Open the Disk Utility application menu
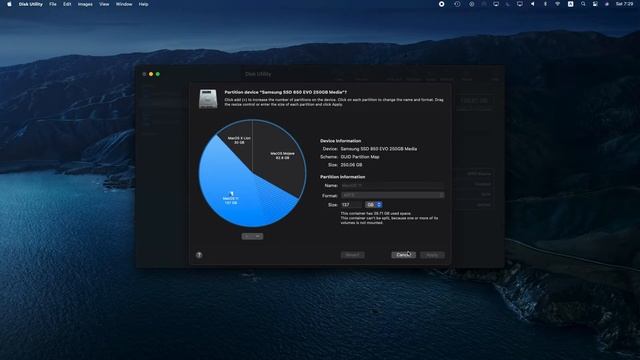The image size is (640, 360). click(x=31, y=4)
